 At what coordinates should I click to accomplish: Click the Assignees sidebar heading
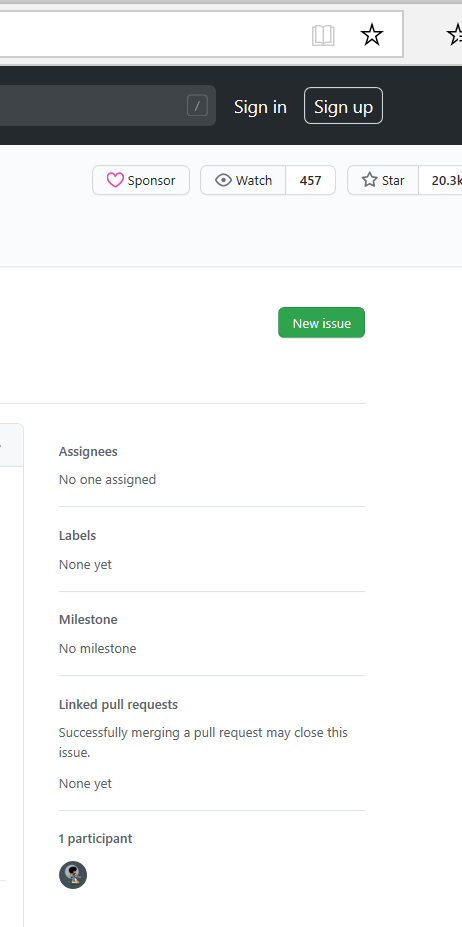tap(88, 452)
